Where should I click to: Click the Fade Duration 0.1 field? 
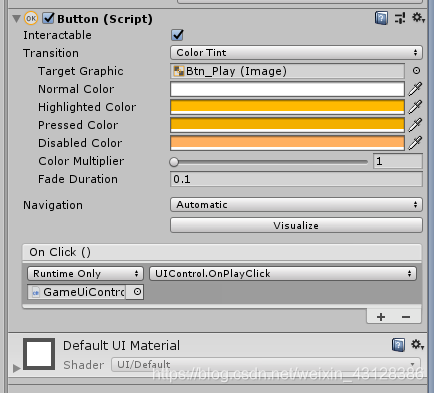point(296,179)
